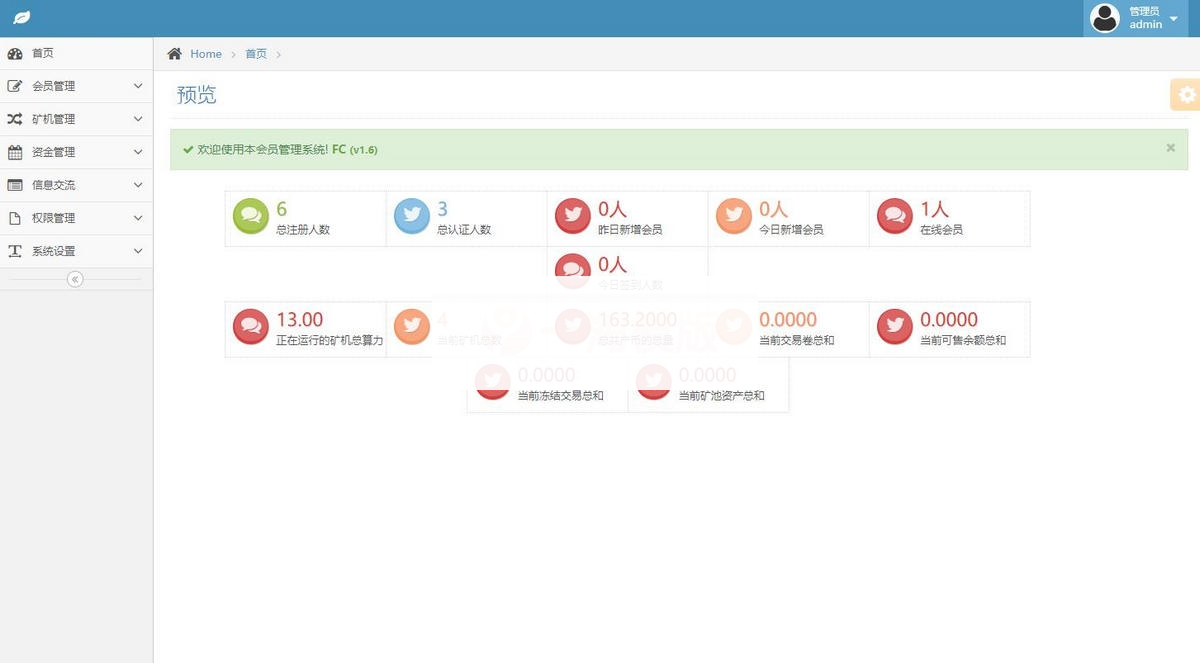The width and height of the screenshot is (1200, 663).
Task: Click the red Twitter icon for 当前可售余额总和
Action: 895,326
